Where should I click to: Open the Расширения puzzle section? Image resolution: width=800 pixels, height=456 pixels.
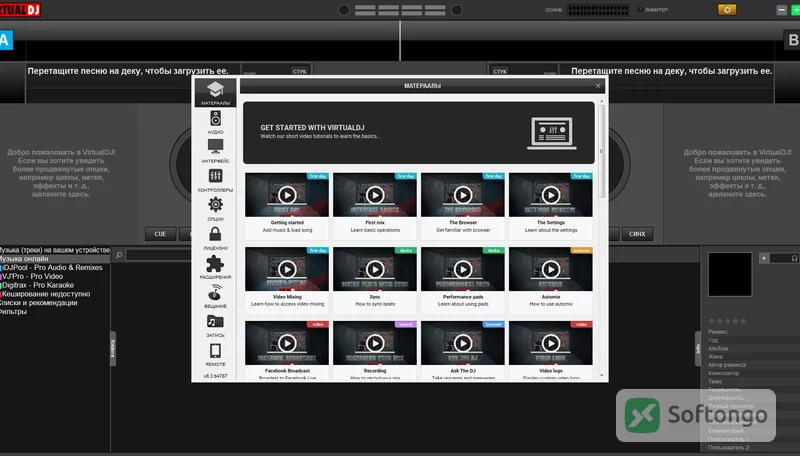pyautogui.click(x=215, y=267)
